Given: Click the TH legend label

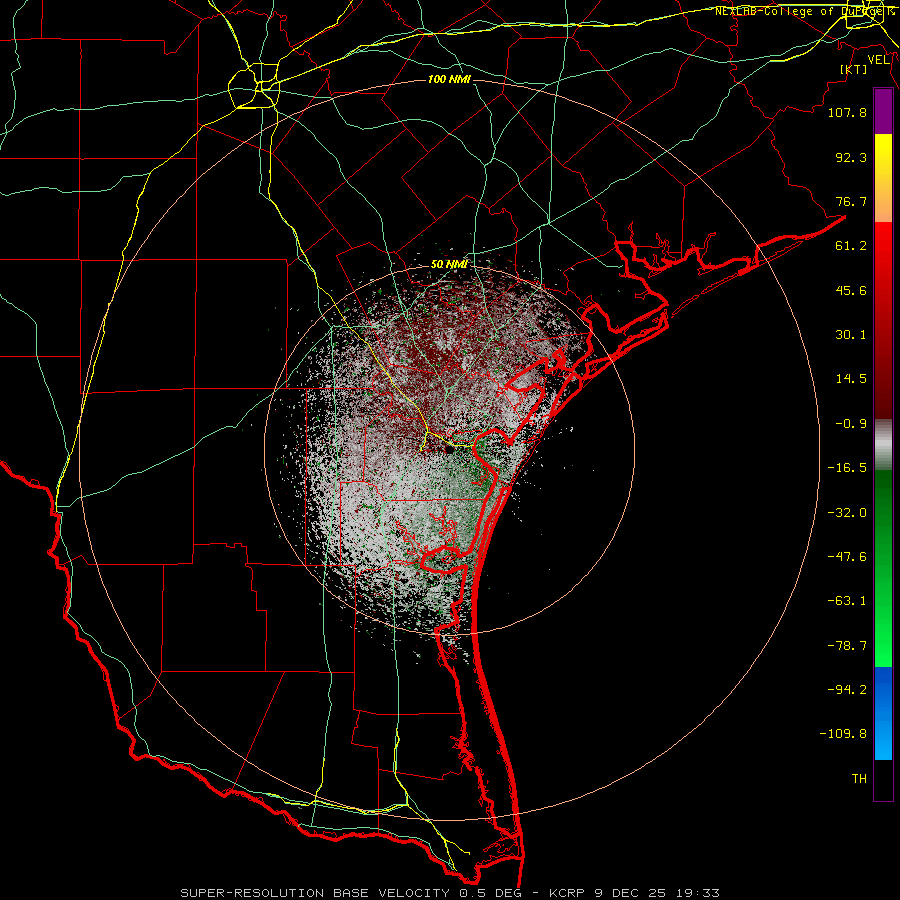Looking at the screenshot, I should 859,779.
